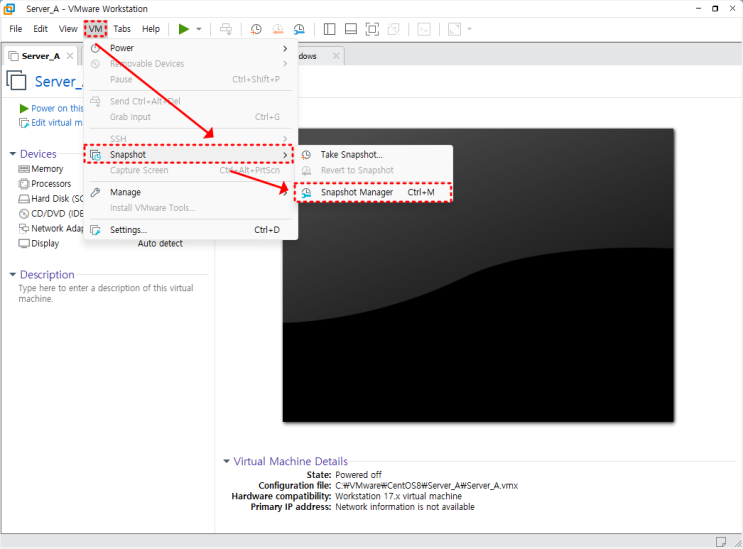Click the CD/DVD disc icon

[24, 214]
